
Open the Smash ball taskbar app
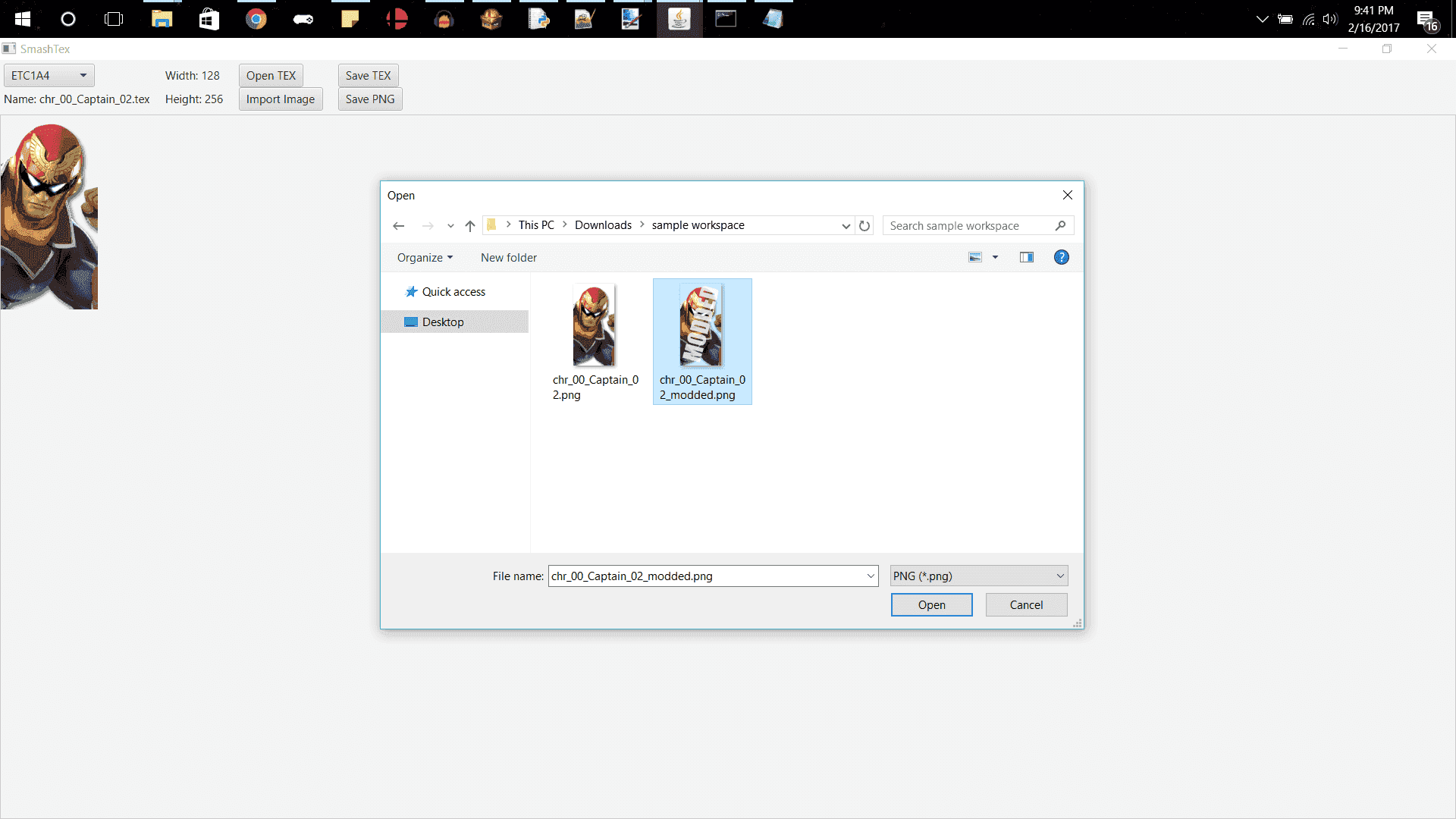(x=397, y=19)
